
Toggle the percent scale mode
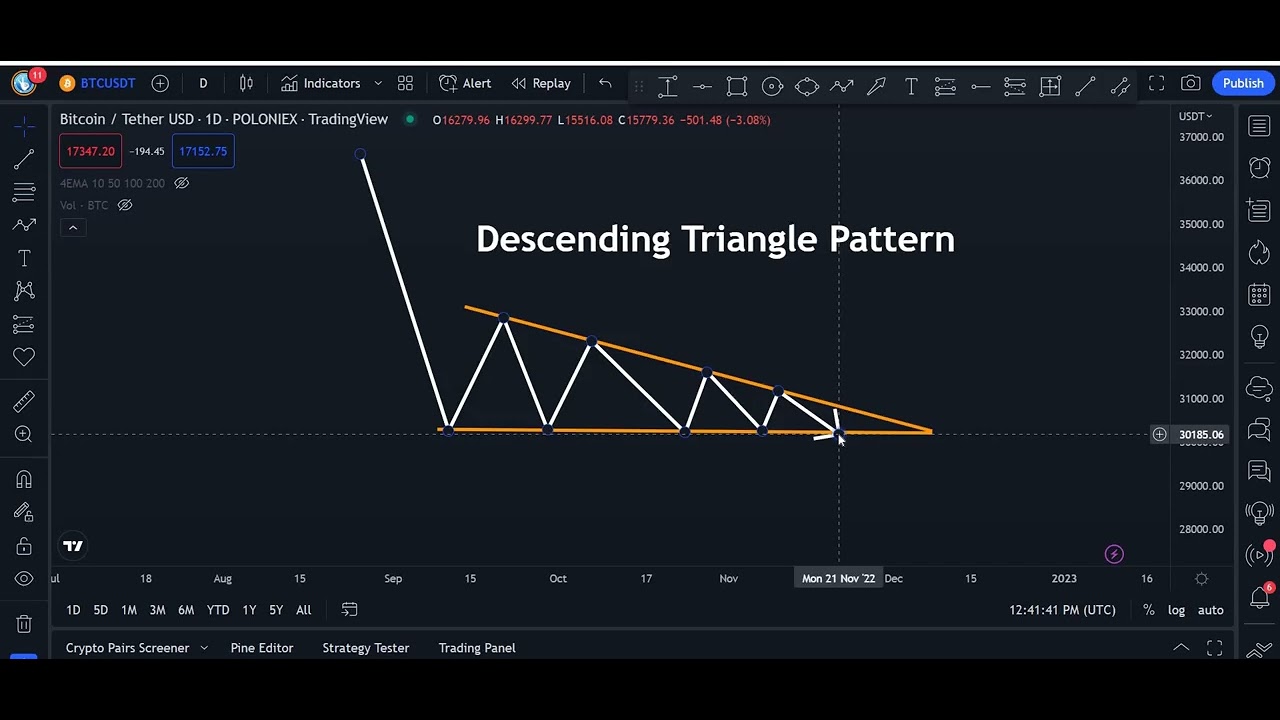pyautogui.click(x=1149, y=610)
